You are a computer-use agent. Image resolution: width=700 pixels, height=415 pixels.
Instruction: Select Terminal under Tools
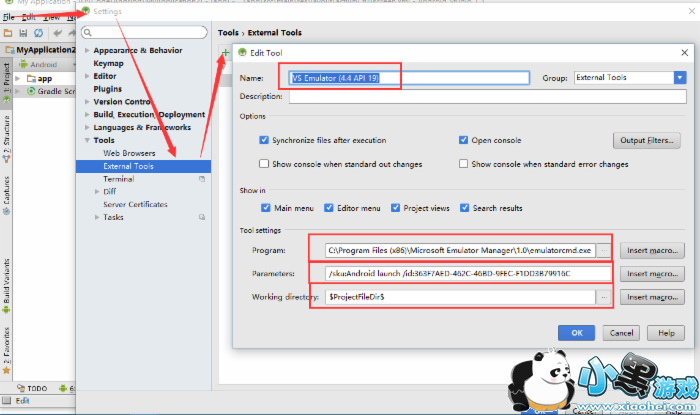[x=119, y=179]
